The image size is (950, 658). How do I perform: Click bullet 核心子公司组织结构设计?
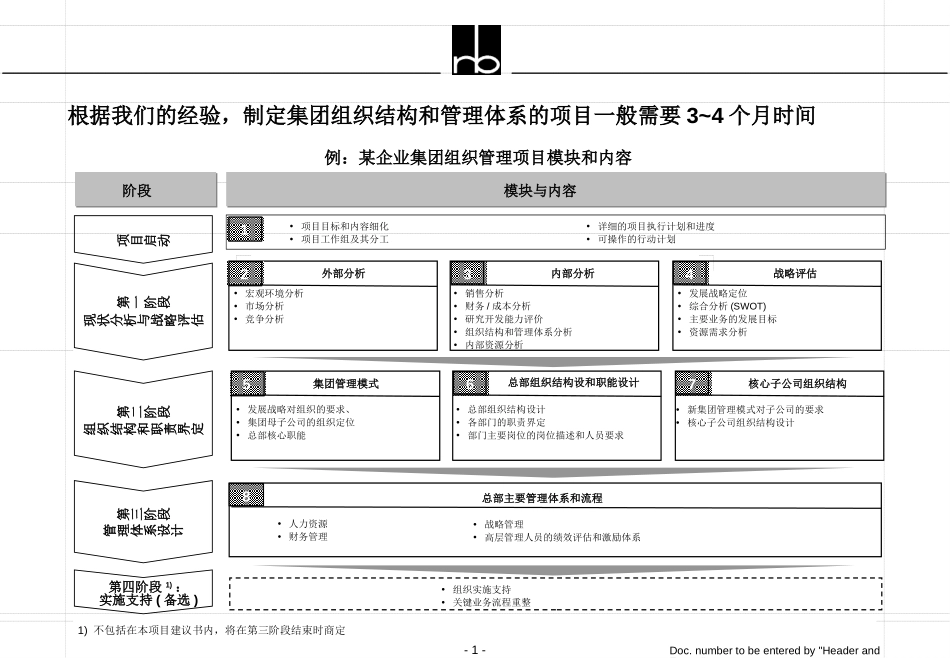click(741, 422)
